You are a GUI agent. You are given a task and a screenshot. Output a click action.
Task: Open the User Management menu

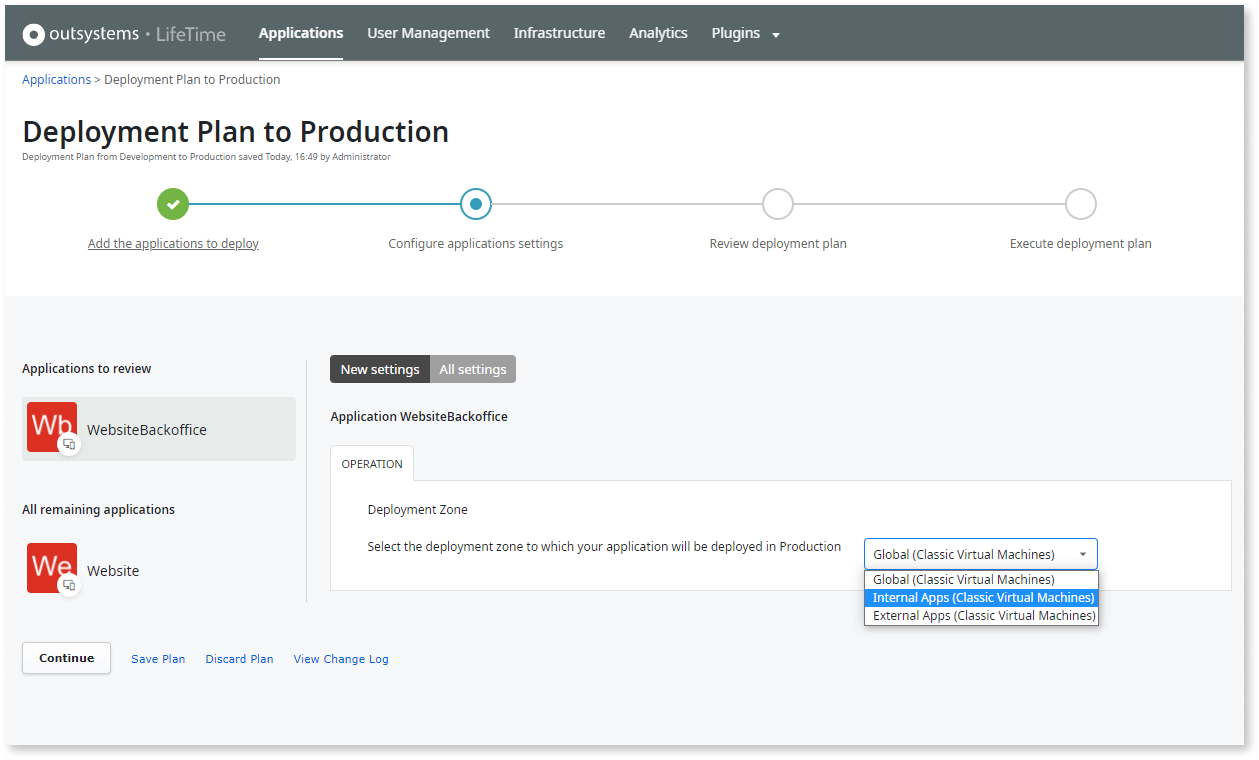[428, 33]
